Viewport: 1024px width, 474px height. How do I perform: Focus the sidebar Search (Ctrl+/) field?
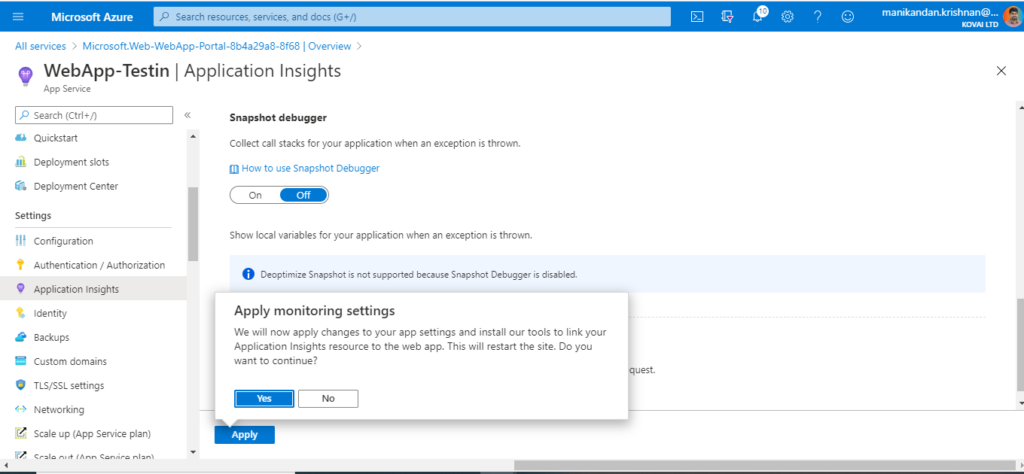pos(94,115)
